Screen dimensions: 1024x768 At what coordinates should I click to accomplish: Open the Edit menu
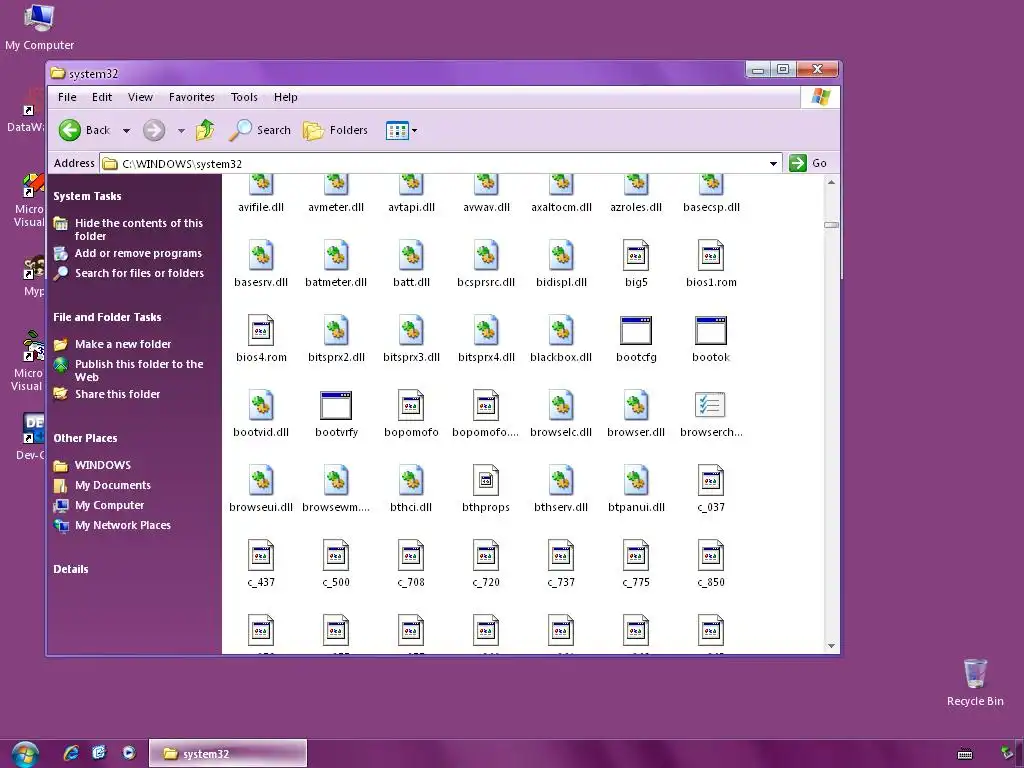[x=102, y=97]
